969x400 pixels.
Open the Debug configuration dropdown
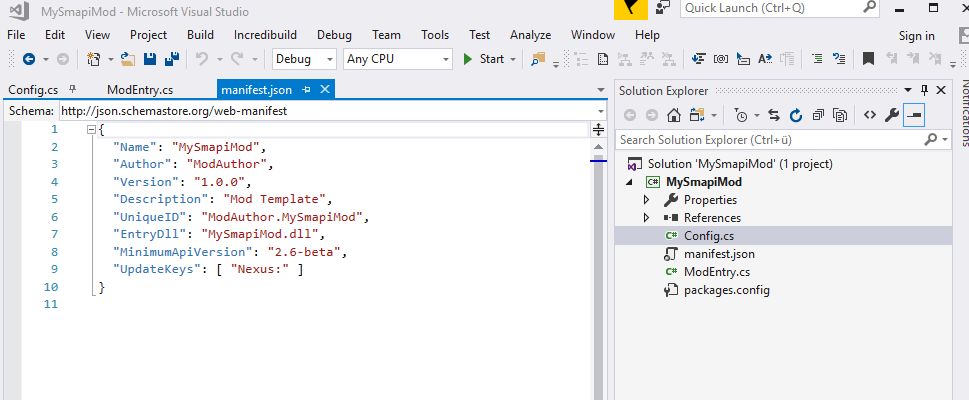pos(304,59)
